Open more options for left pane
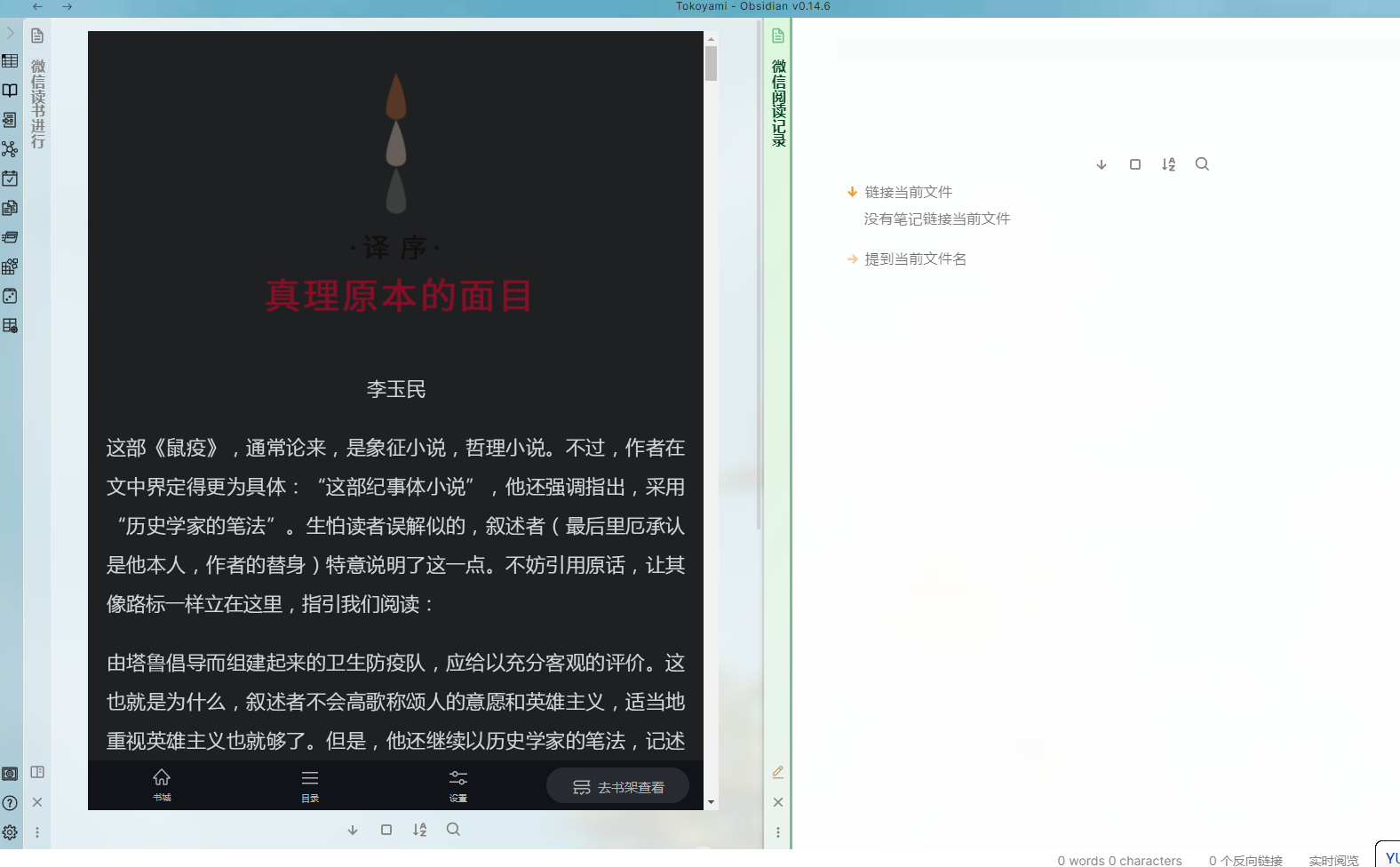The image size is (1400, 867). [37, 832]
